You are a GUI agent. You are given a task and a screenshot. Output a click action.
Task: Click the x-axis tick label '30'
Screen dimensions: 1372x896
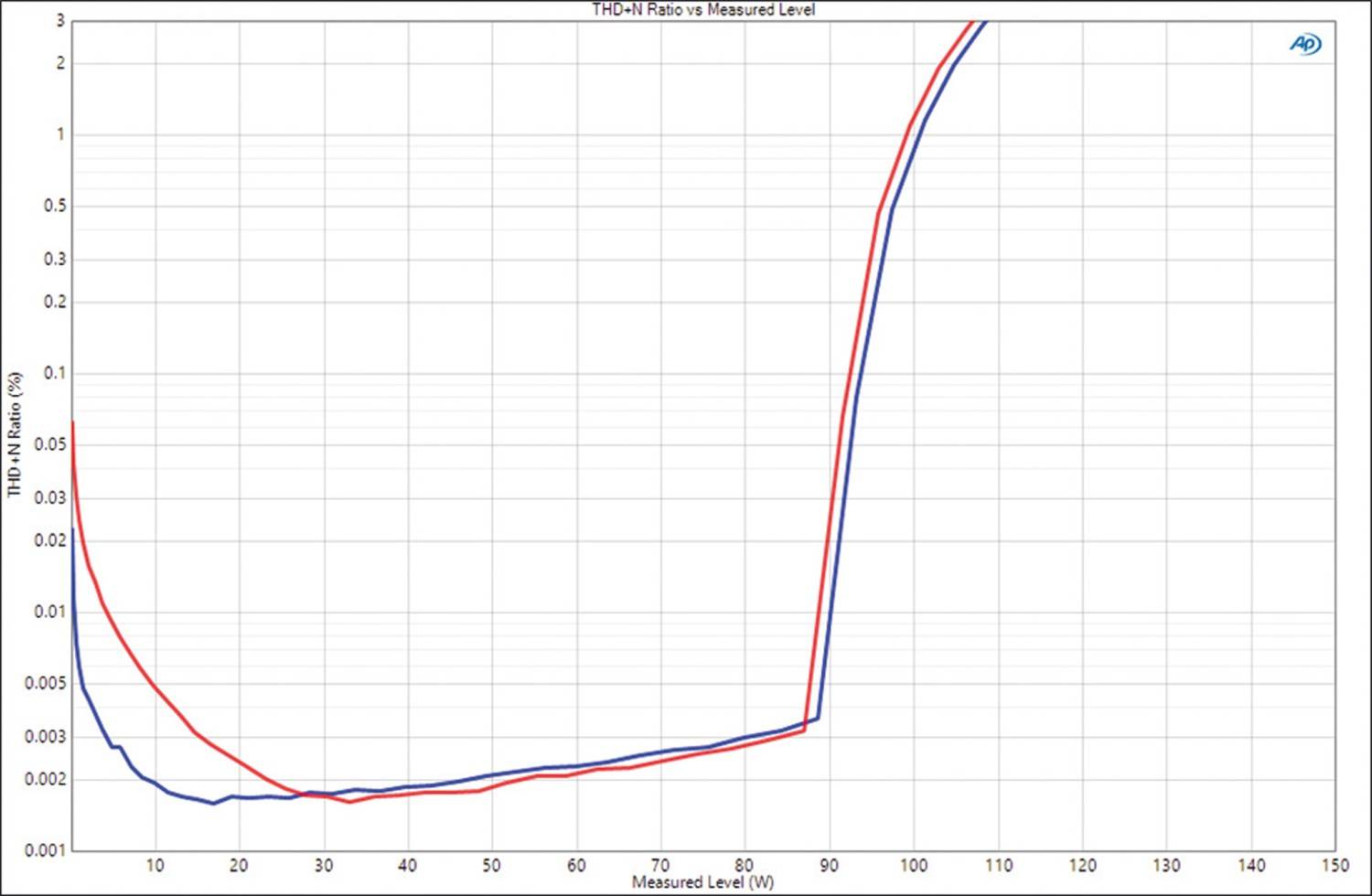324,865
